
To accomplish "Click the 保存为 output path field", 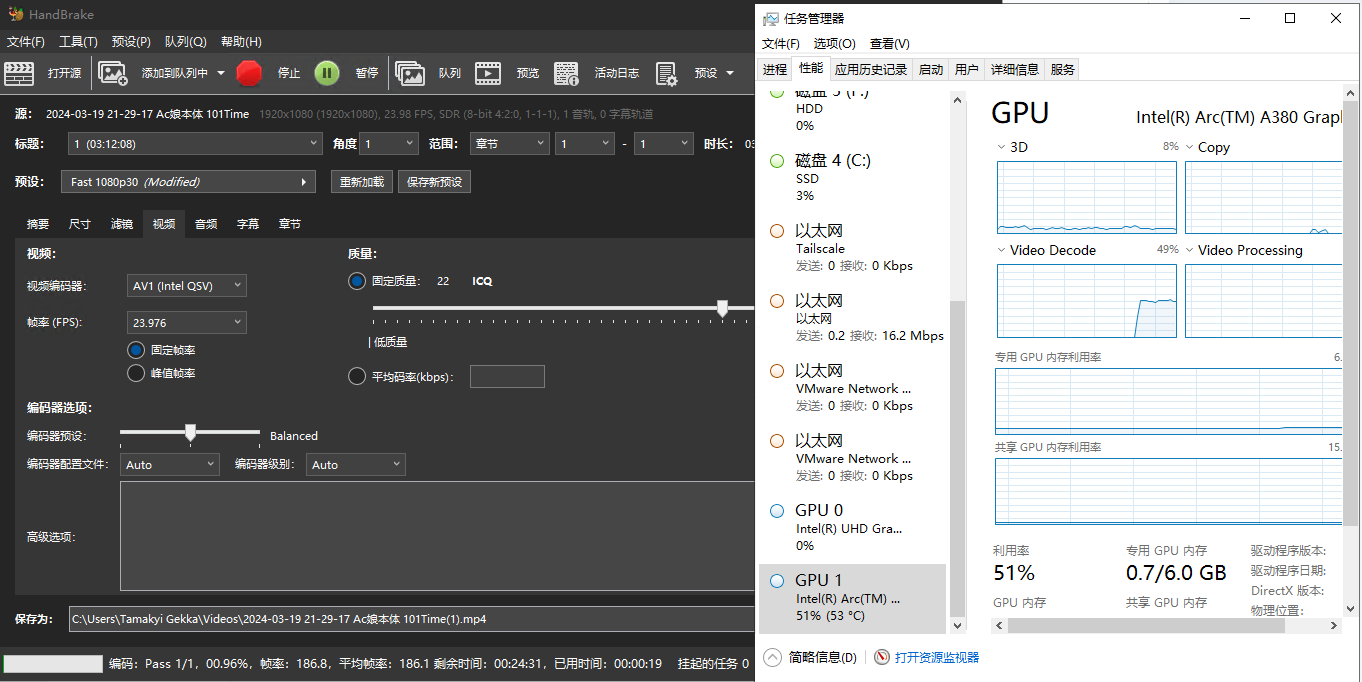I will pos(411,619).
